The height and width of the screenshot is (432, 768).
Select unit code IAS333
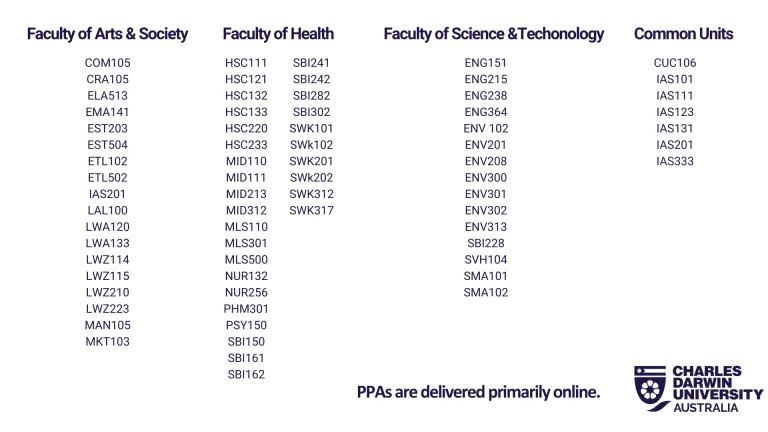click(x=675, y=161)
